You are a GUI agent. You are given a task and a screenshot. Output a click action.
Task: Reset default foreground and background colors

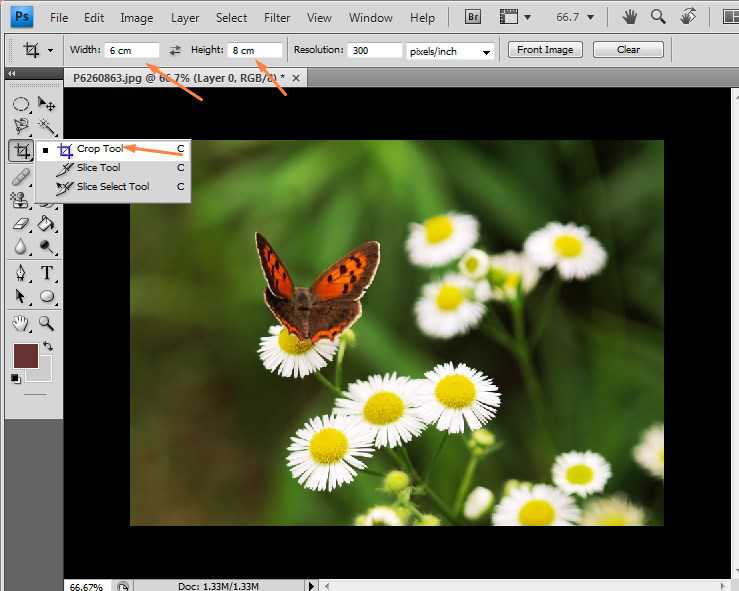pyautogui.click(x=16, y=378)
